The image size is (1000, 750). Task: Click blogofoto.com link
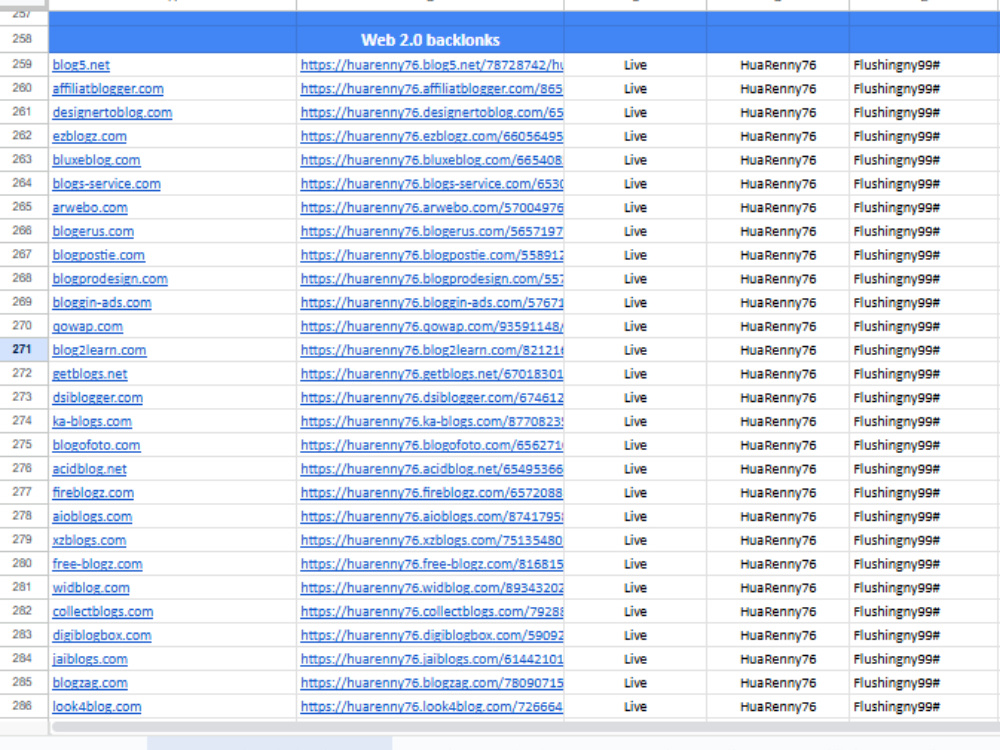96,445
